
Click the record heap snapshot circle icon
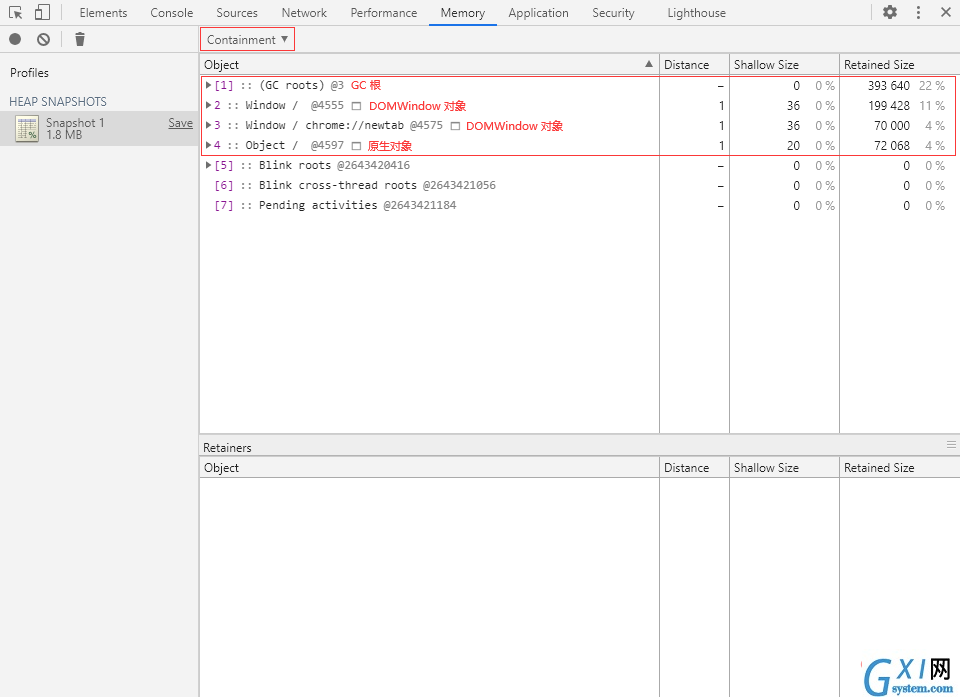point(15,39)
